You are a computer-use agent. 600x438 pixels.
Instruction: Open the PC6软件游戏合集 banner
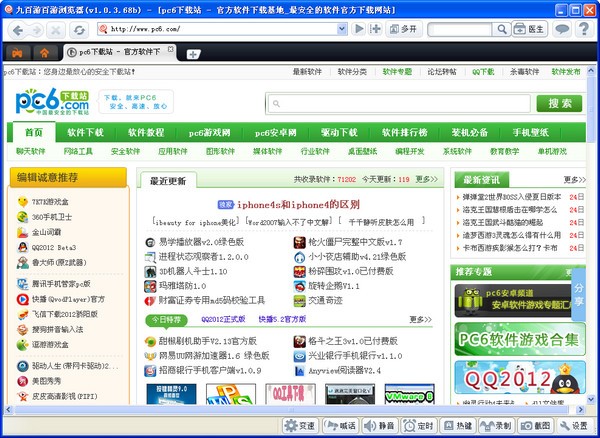coord(520,339)
